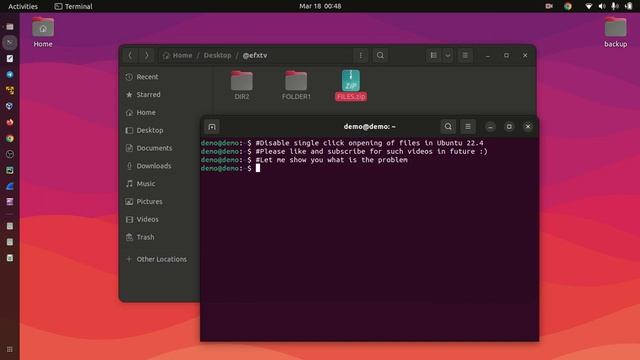Minimize the Files window
640x360 pixels.
coord(488,55)
